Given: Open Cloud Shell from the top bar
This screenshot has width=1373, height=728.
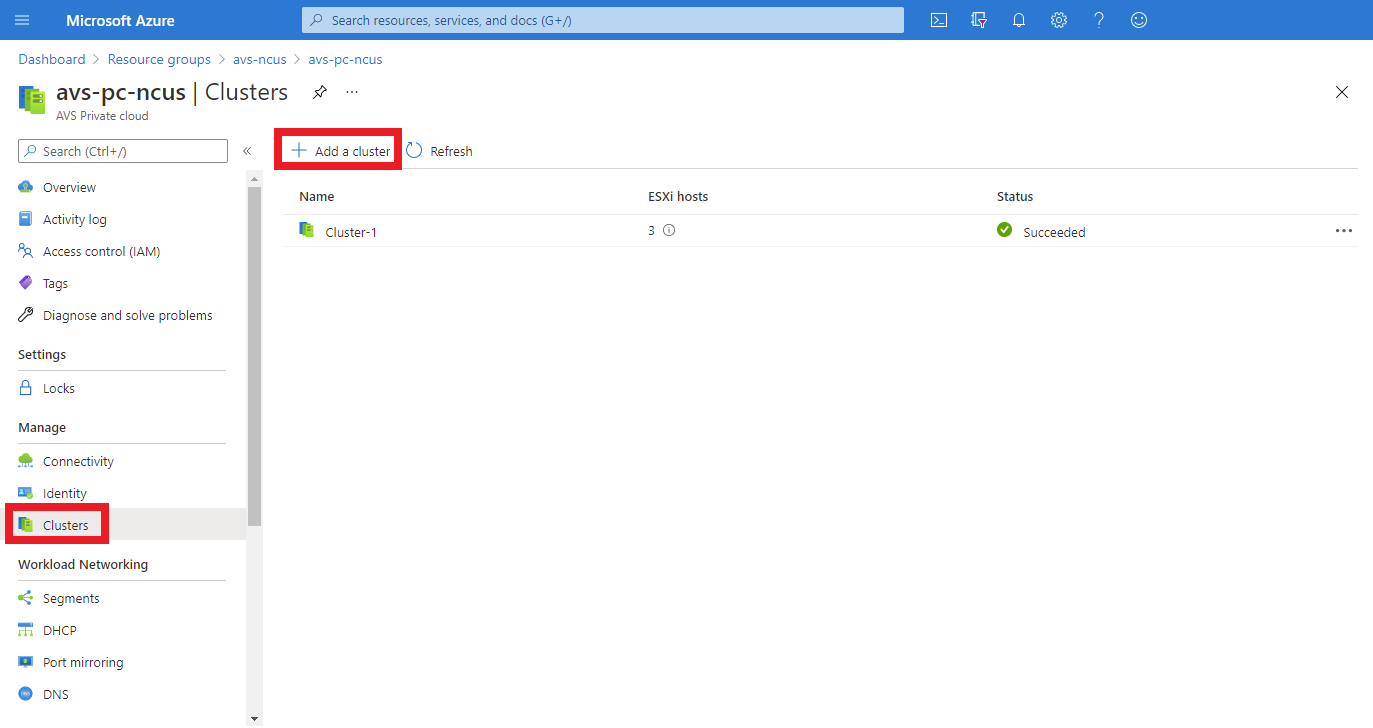Looking at the screenshot, I should tap(939, 20).
